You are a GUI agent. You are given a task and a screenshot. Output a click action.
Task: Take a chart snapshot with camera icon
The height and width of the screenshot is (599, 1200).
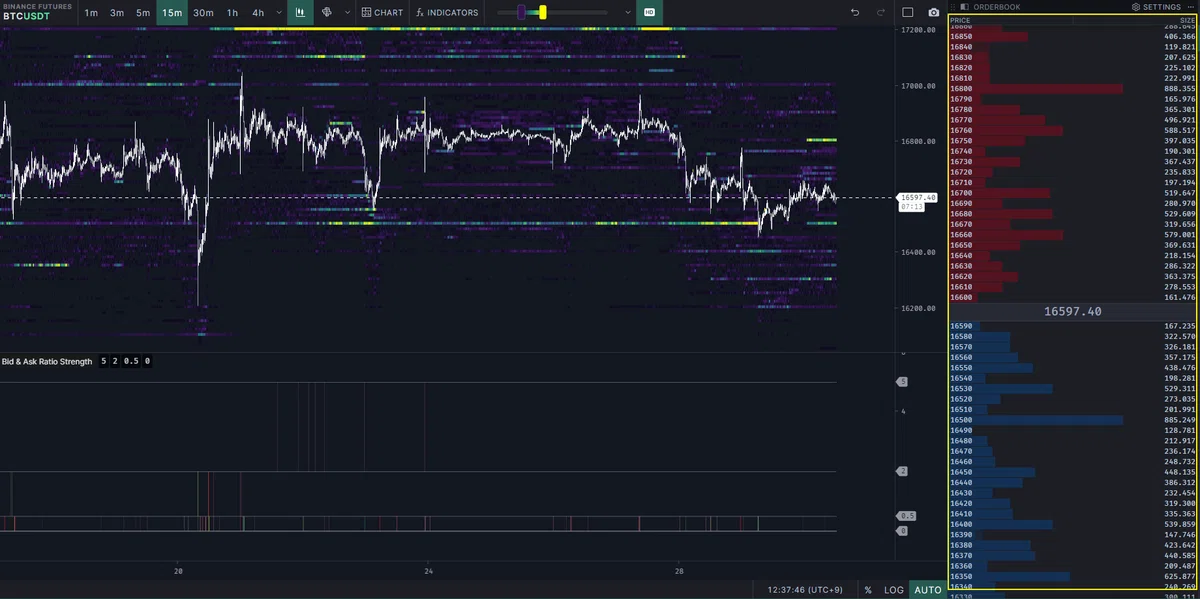933,12
